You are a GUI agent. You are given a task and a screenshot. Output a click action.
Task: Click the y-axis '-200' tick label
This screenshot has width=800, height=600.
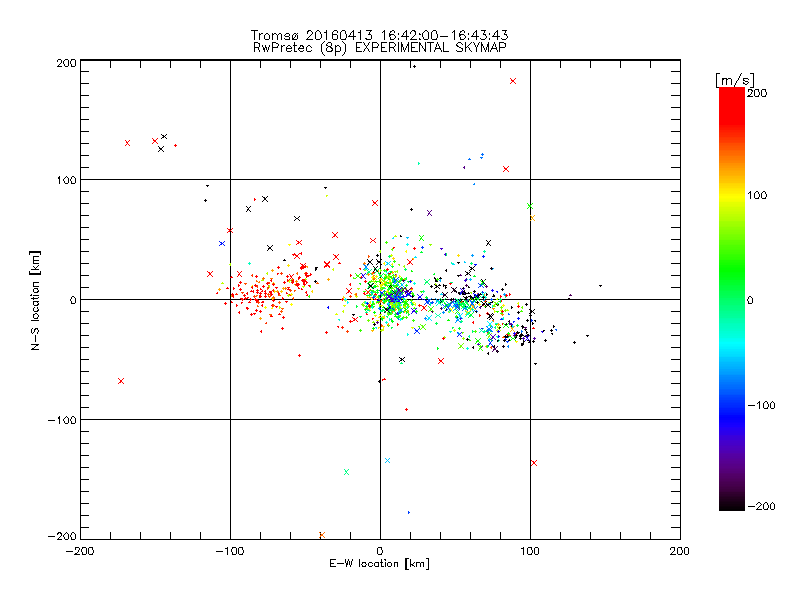pyautogui.click(x=62, y=536)
